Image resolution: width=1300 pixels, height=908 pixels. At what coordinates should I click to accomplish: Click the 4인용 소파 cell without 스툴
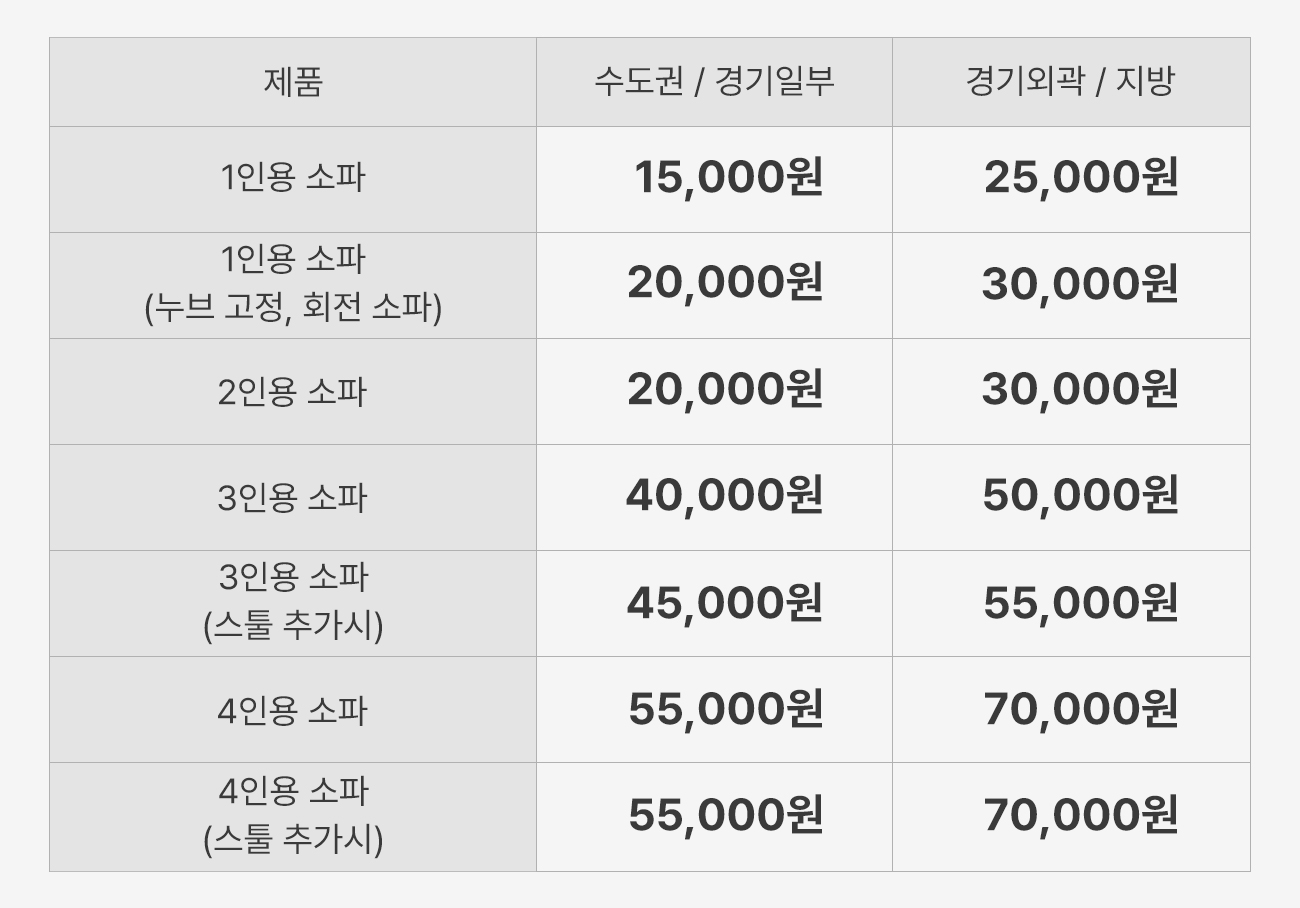tap(293, 710)
